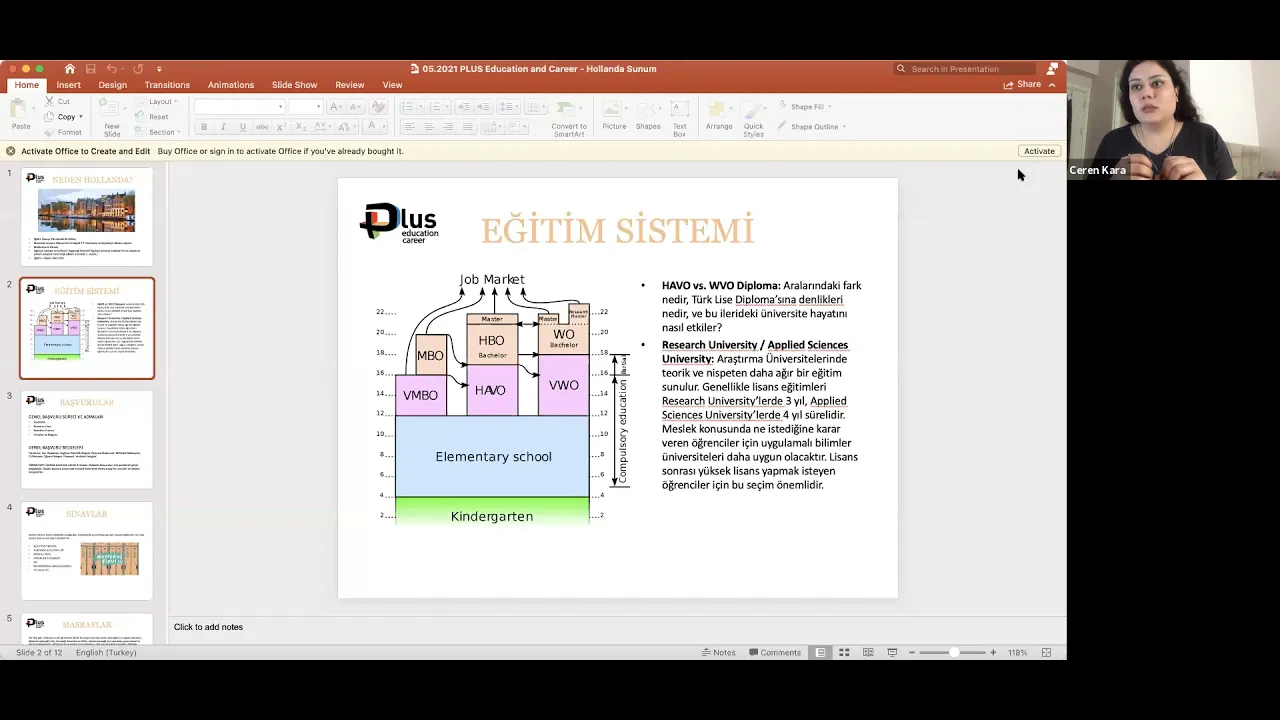Toggle Subscript formatting
Image resolution: width=1280 pixels, height=720 pixels.
301,127
